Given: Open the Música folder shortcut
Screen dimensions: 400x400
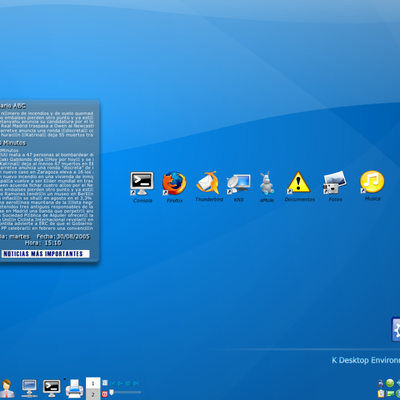Looking at the screenshot, I should click(x=372, y=182).
